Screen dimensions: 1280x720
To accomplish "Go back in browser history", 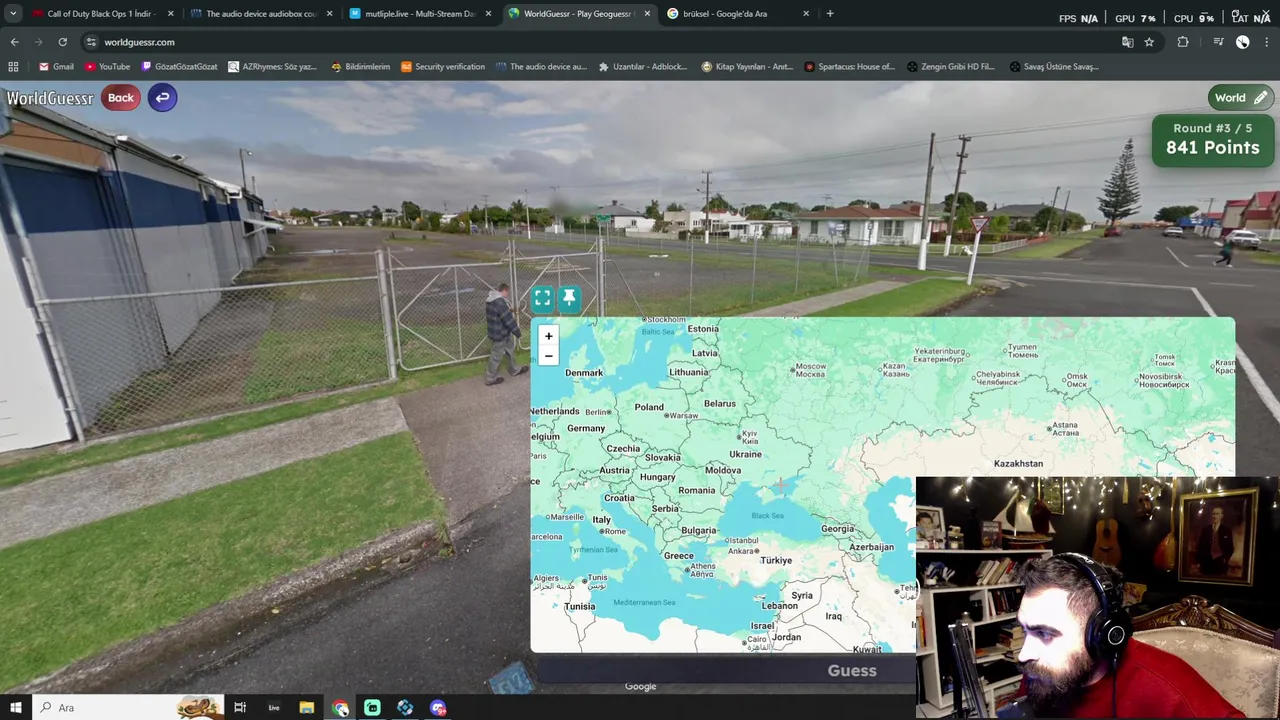I will [14, 42].
